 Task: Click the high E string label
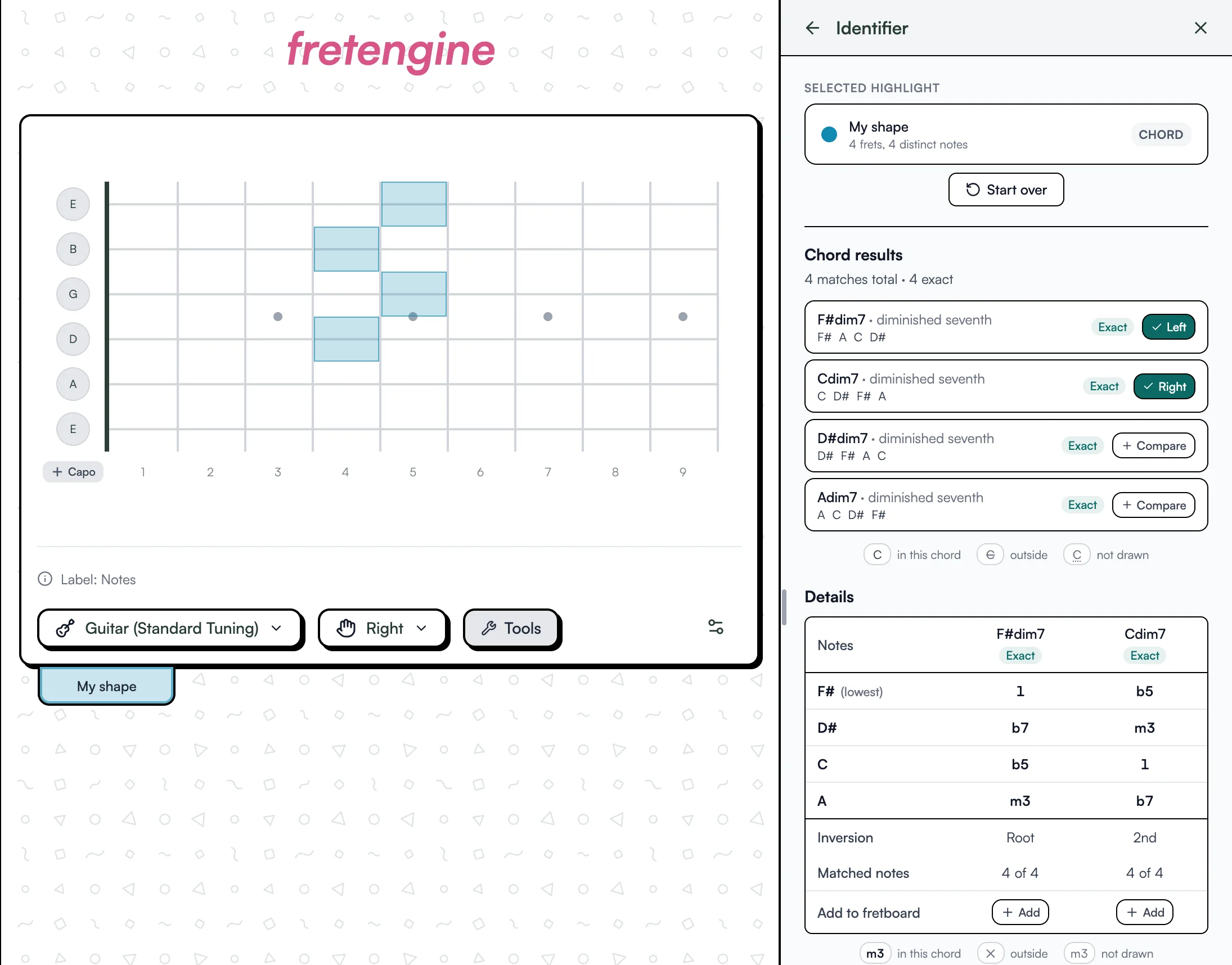click(x=73, y=204)
